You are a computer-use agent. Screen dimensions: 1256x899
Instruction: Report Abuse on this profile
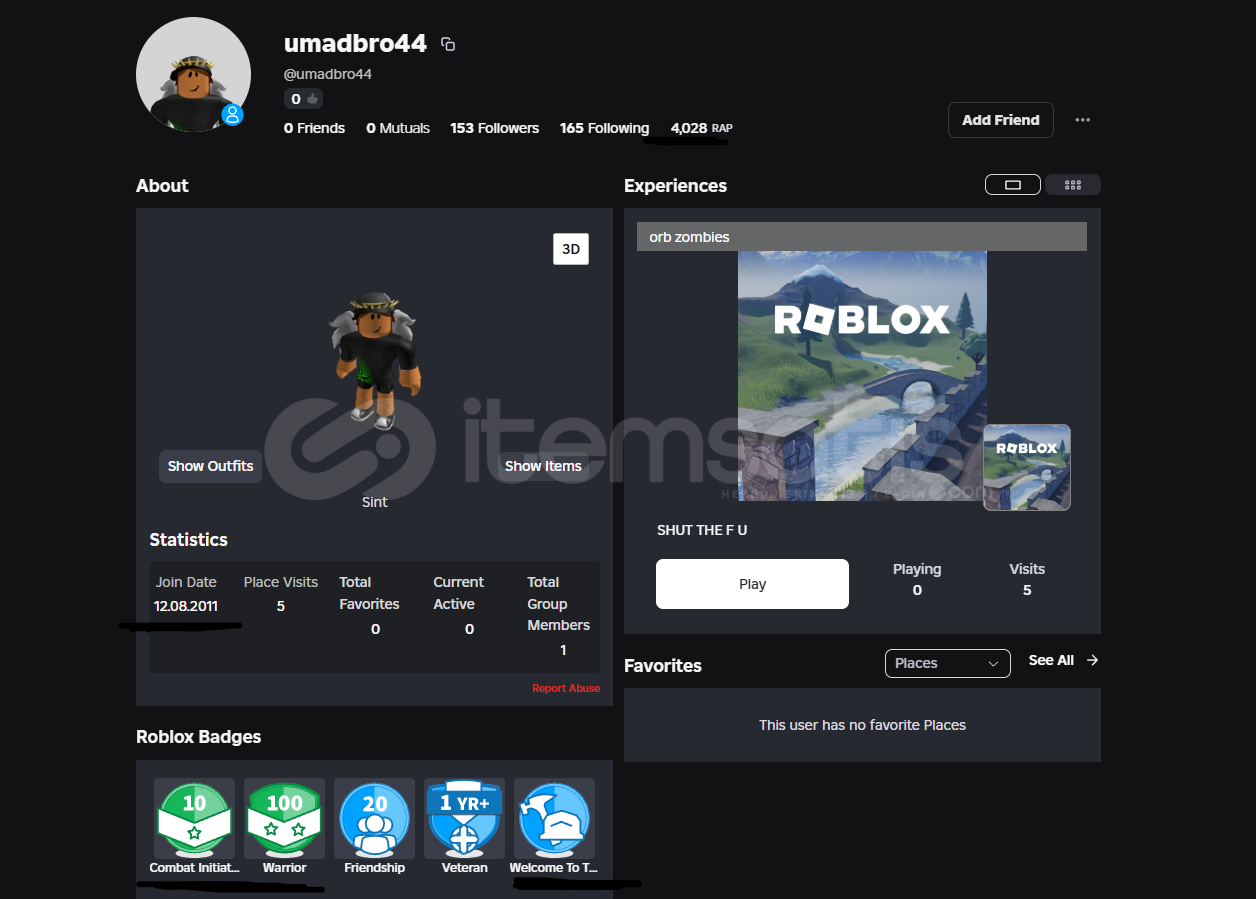click(x=566, y=688)
